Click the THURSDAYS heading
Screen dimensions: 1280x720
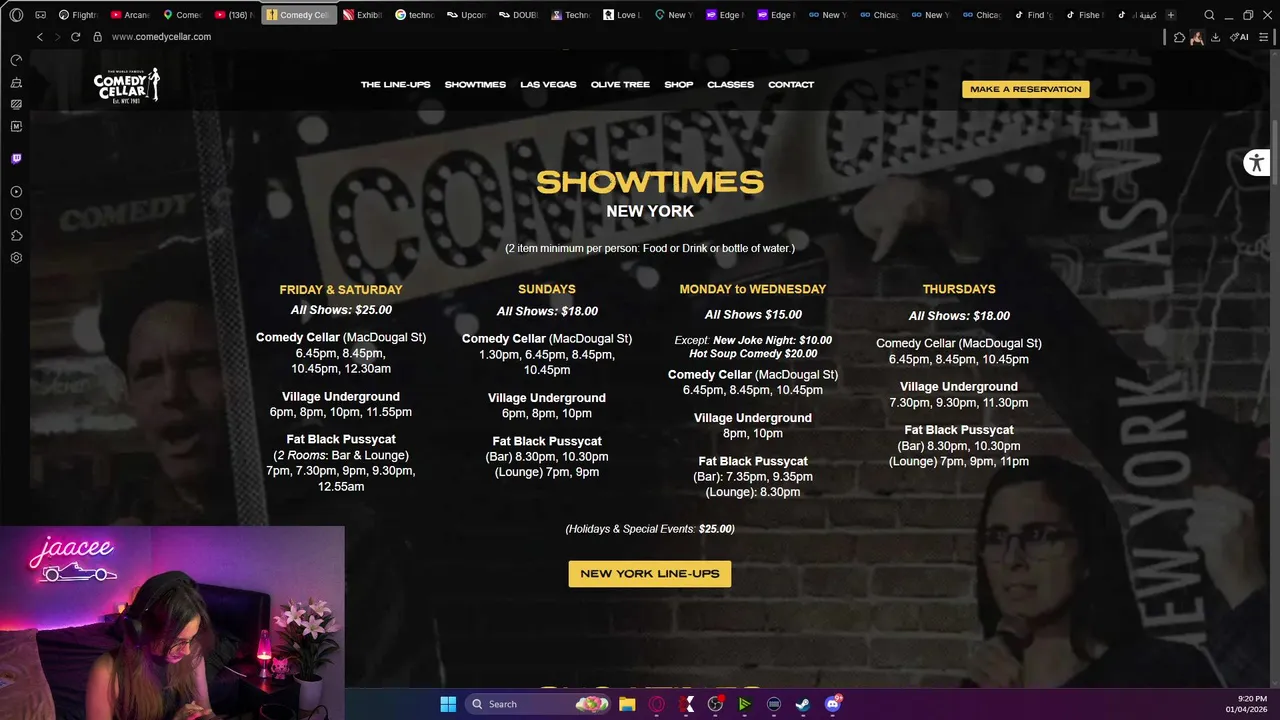tap(959, 289)
